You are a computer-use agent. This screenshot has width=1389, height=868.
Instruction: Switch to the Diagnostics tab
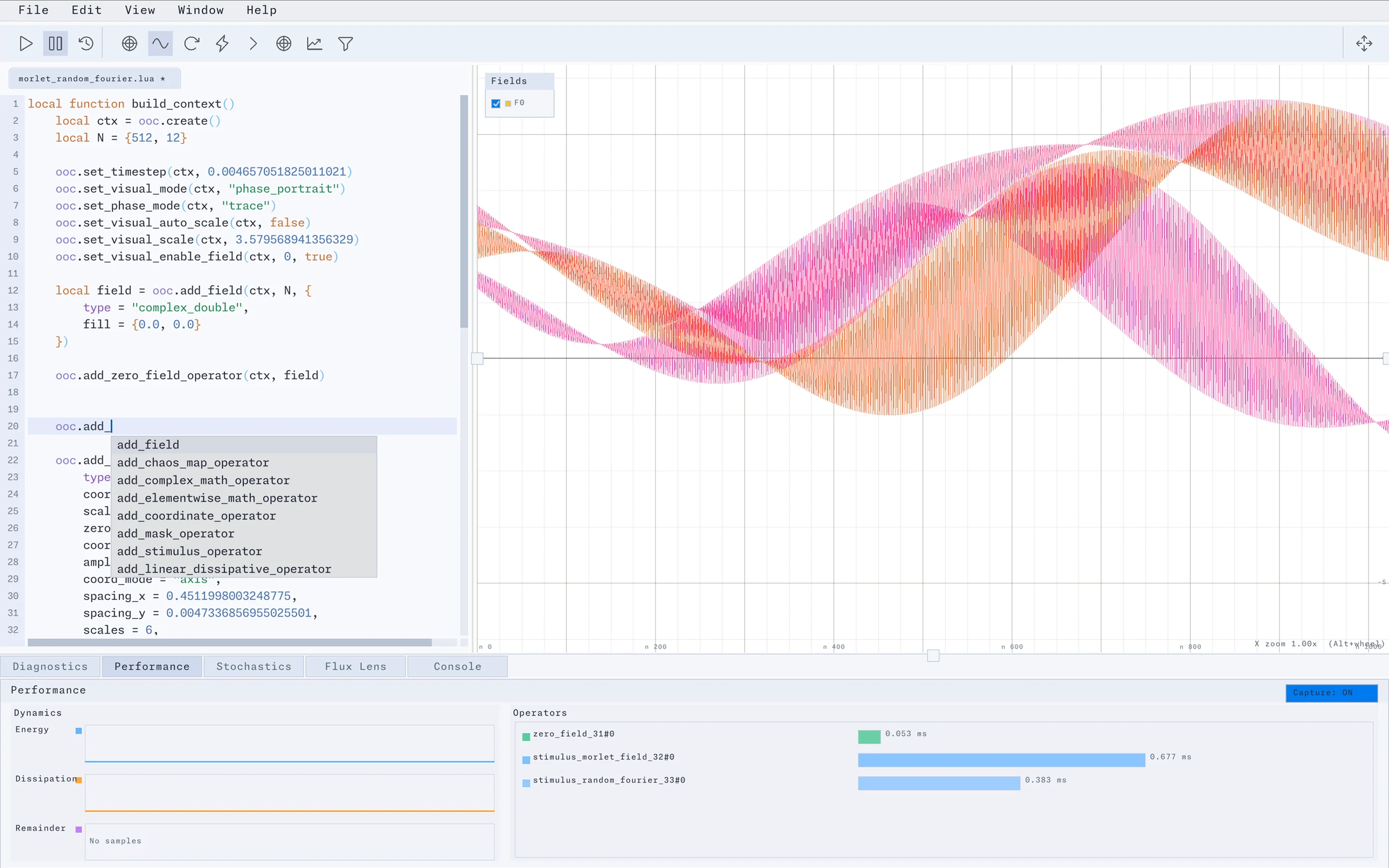click(x=51, y=666)
